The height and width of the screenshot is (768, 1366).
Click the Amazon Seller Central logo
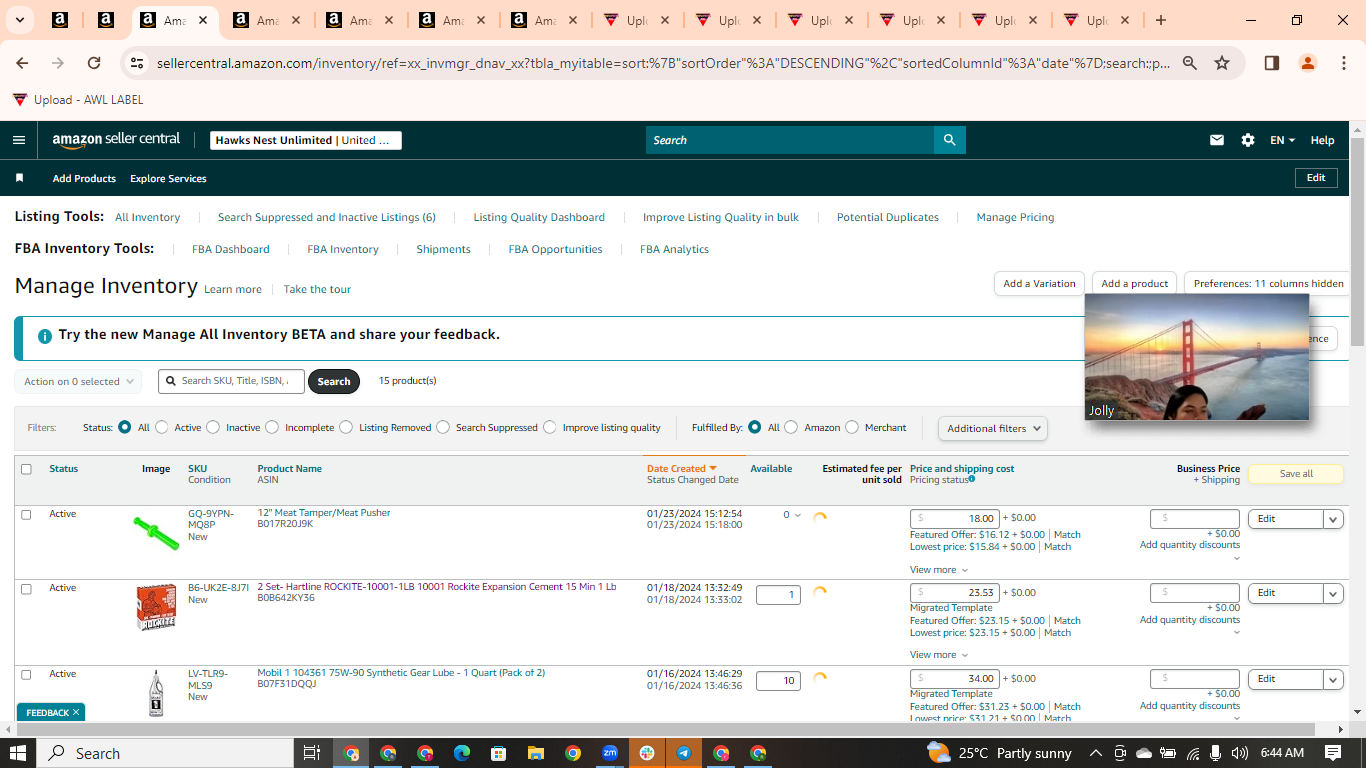coord(117,140)
